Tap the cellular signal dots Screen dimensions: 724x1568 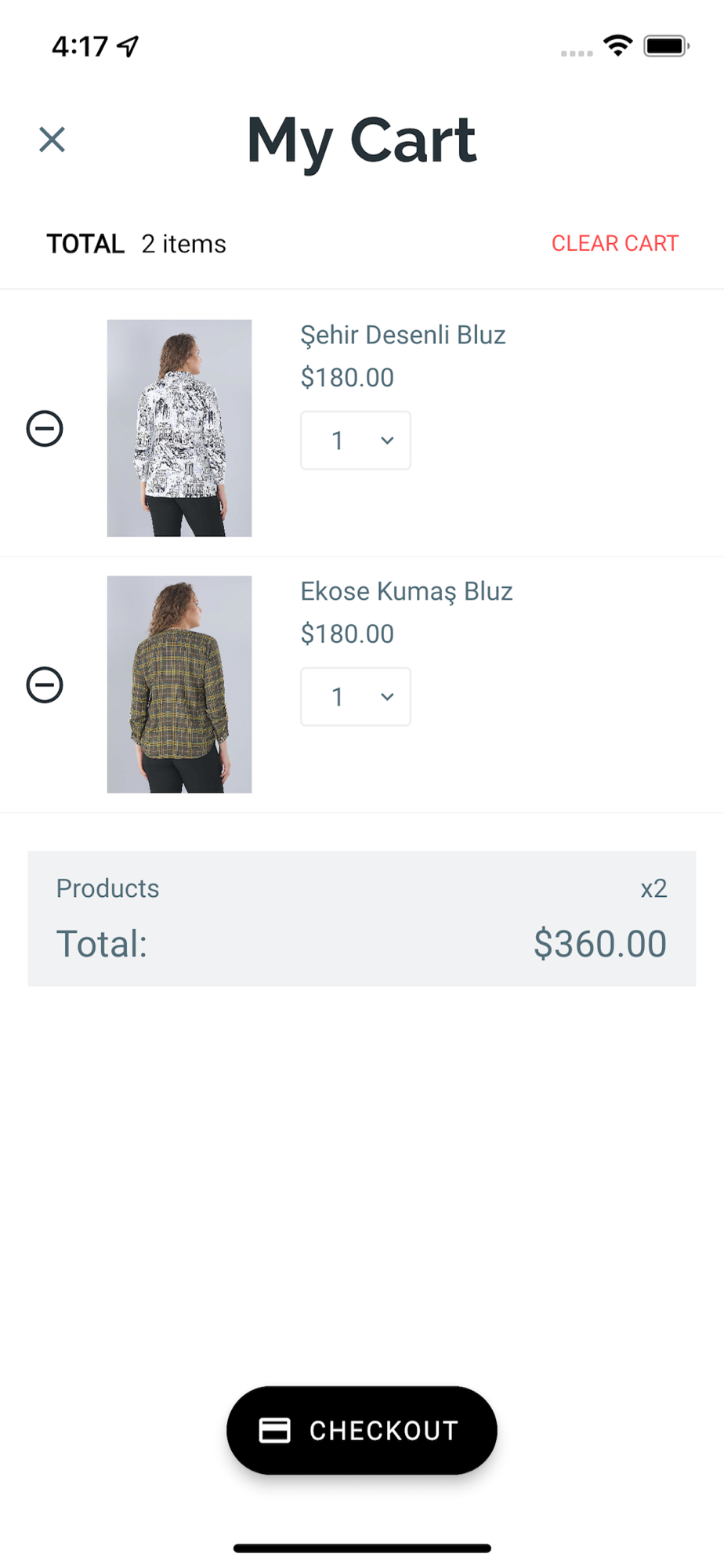[x=577, y=53]
